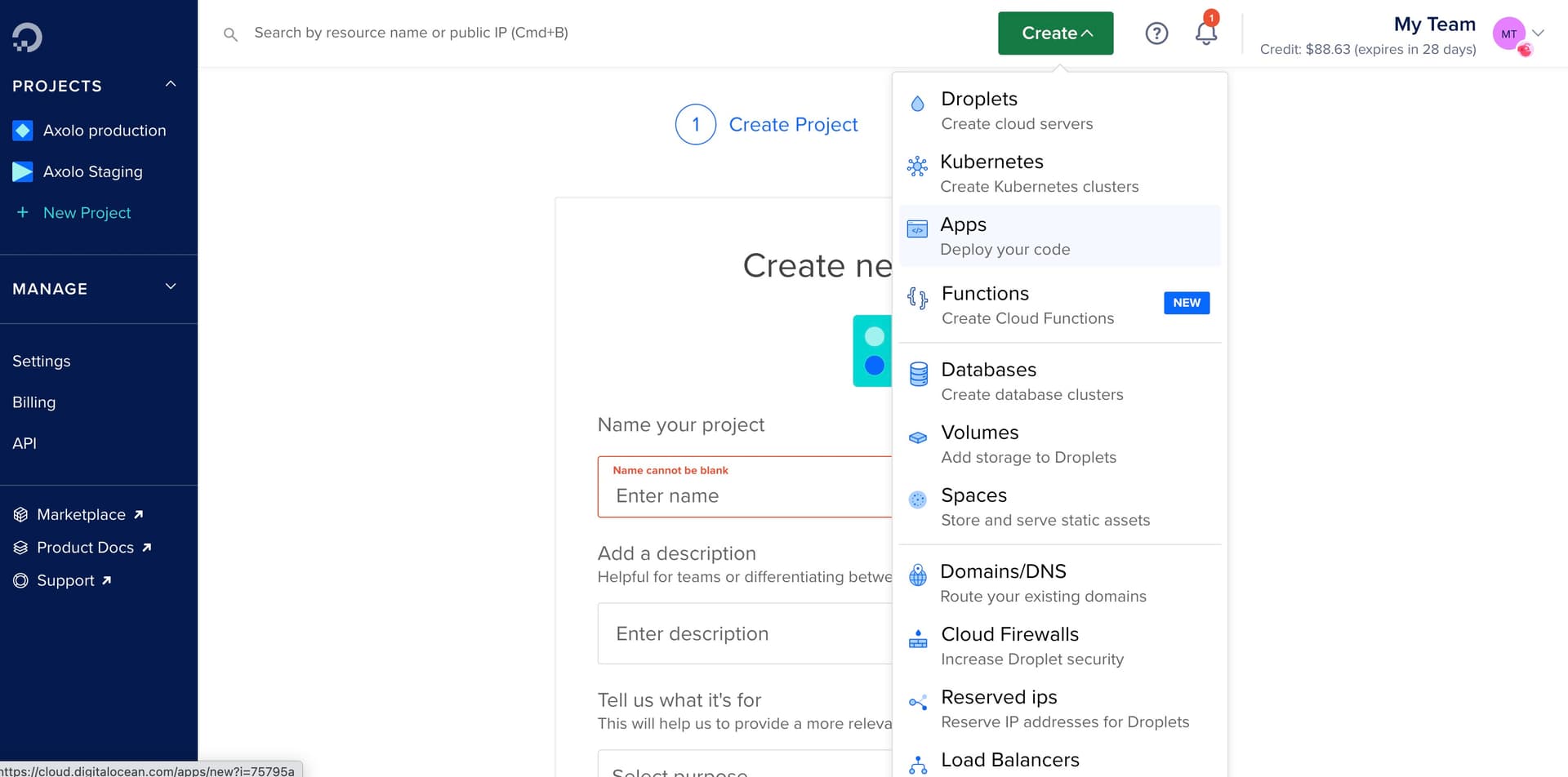Click the Spaces circle icon
This screenshot has height=777, width=1568.
coord(918,499)
